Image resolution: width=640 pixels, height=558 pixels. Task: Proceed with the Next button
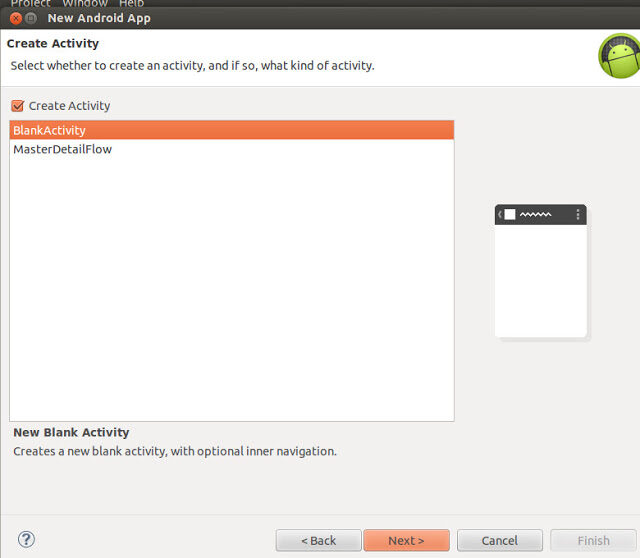[x=406, y=540]
